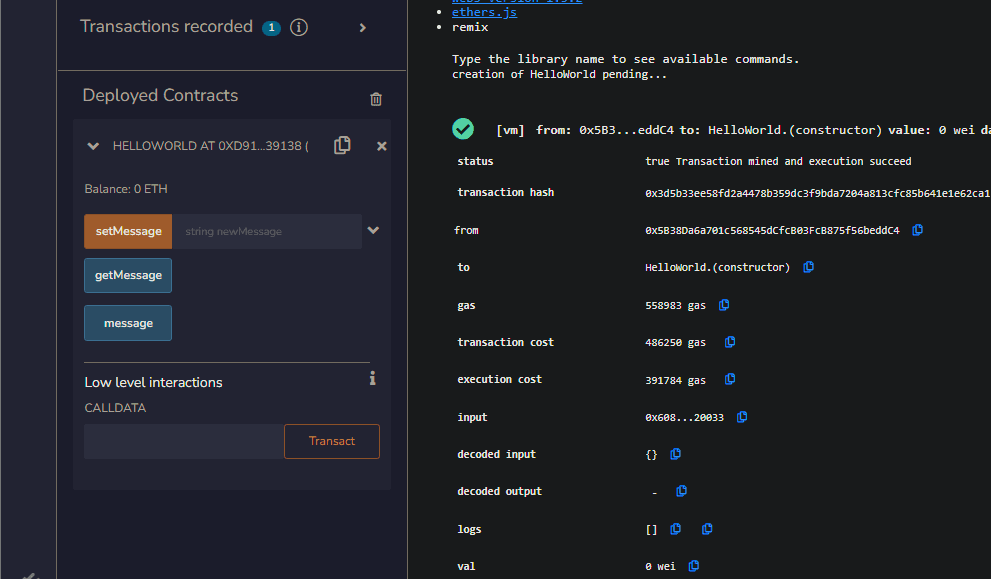This screenshot has height=579, width=991.
Task: Copy the HELLOWORLD contract address
Action: 342,145
